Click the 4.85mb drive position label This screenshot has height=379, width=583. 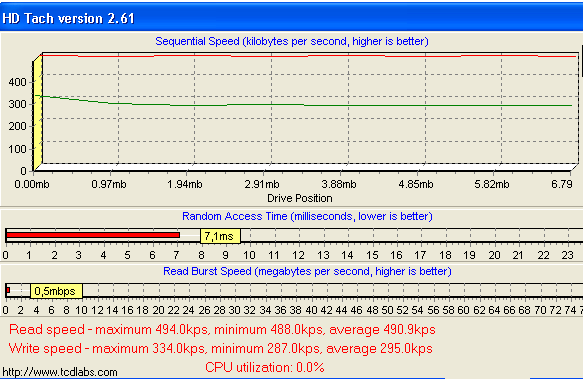[416, 184]
